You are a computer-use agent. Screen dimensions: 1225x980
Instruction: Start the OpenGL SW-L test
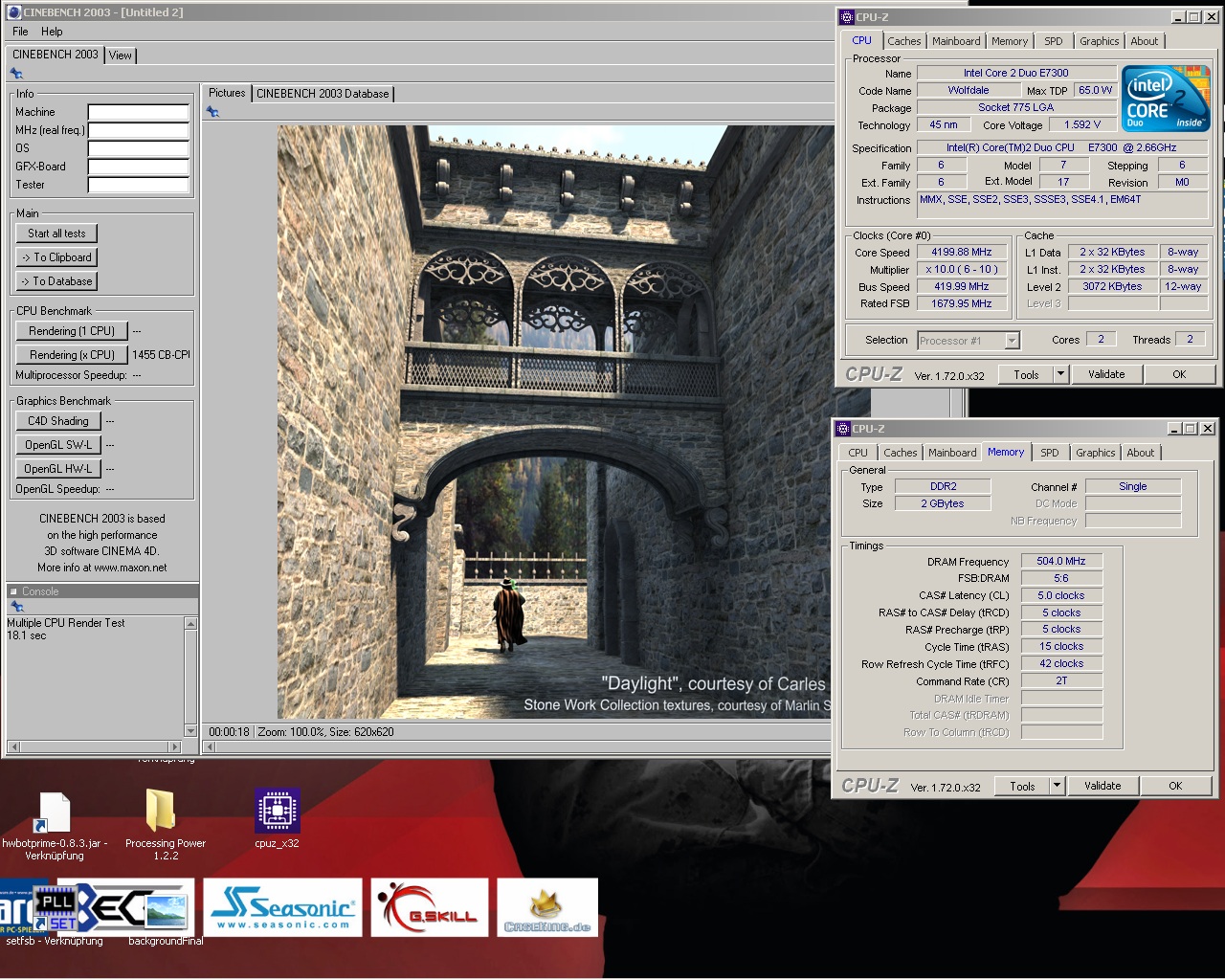click(57, 445)
